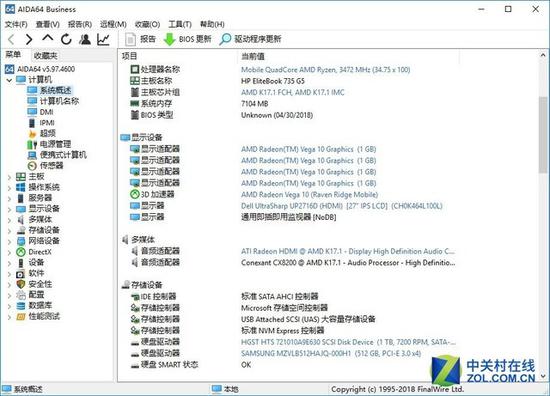Click the 安全性 shield icon
This screenshot has height=396, width=550.
tap(21, 284)
